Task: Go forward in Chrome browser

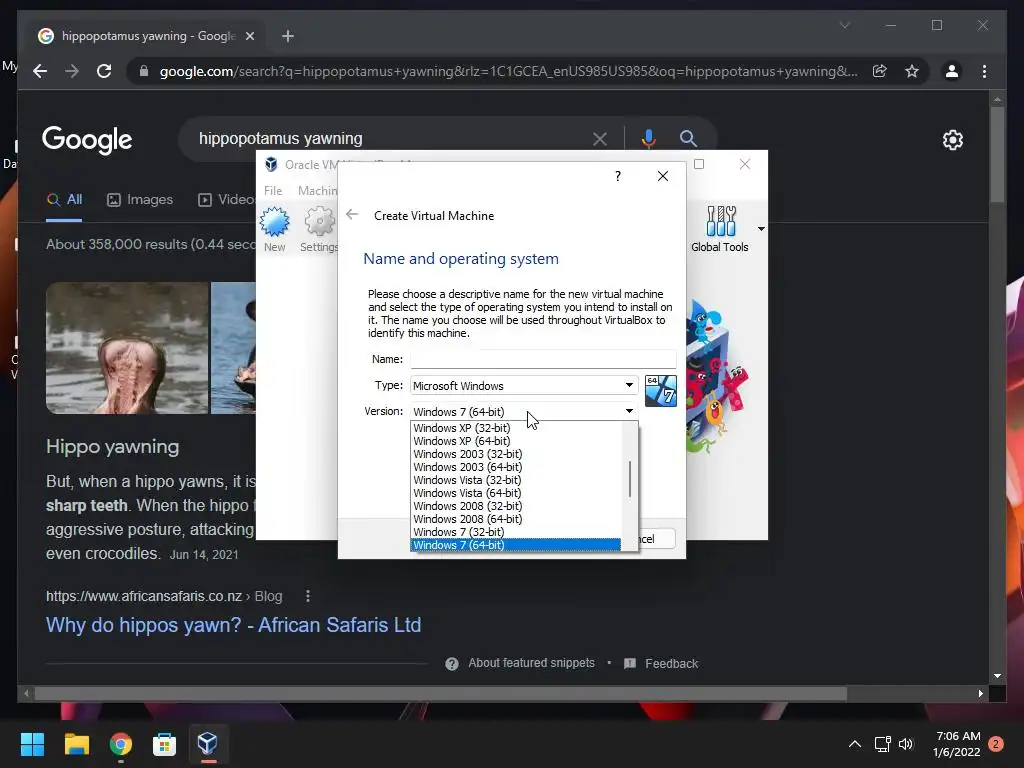Action: (72, 71)
